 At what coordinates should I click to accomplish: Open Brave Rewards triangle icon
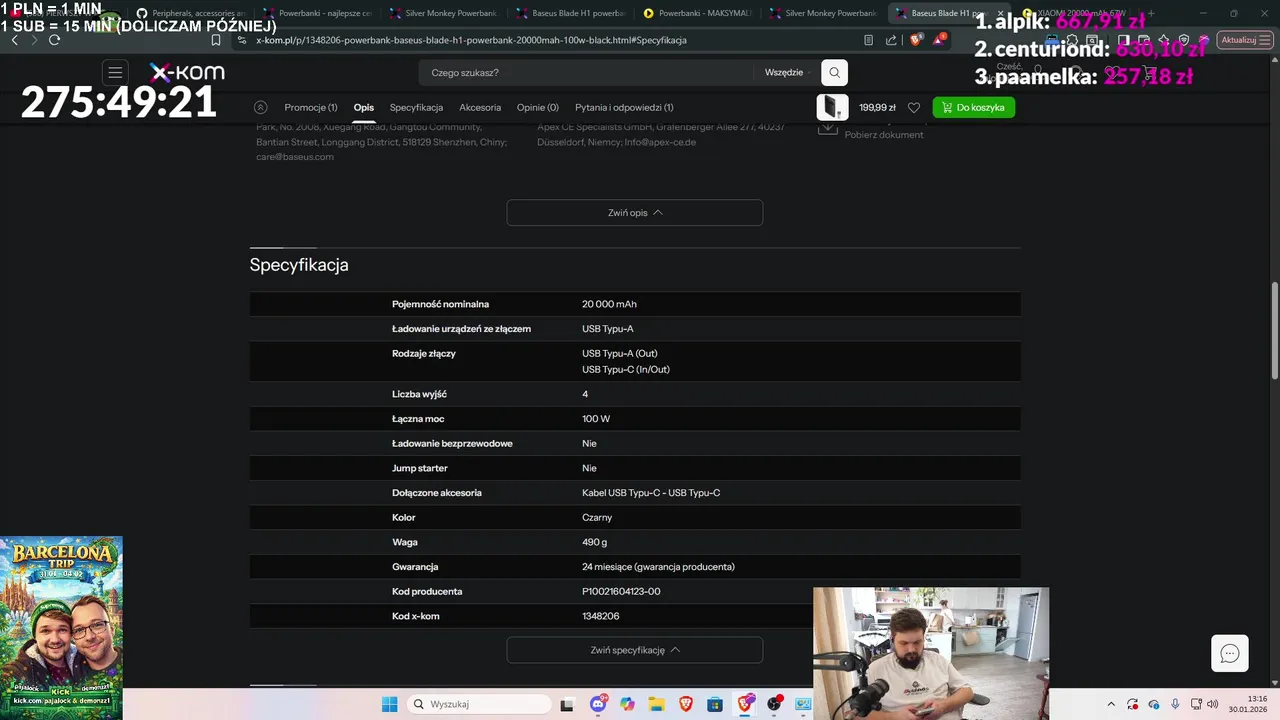pos(939,40)
